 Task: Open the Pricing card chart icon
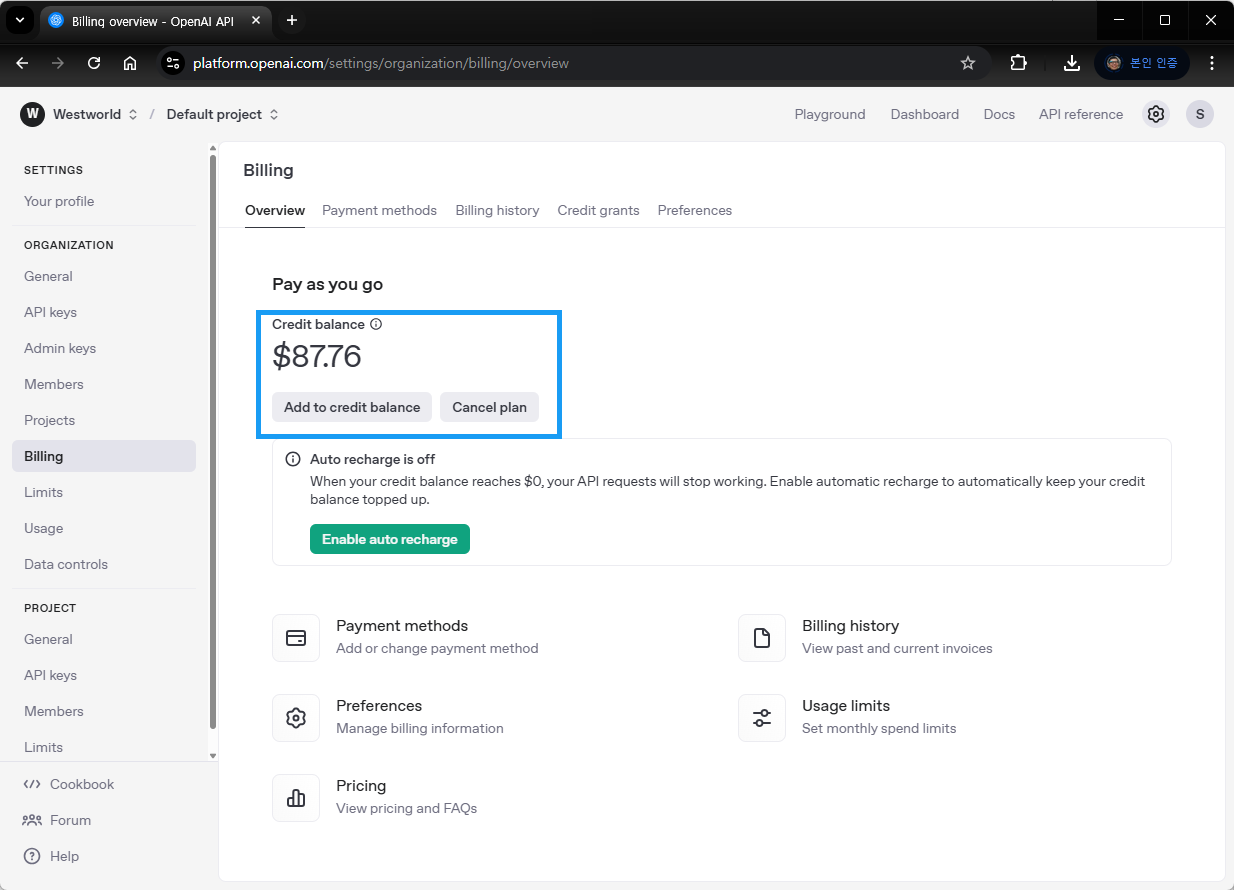(296, 798)
